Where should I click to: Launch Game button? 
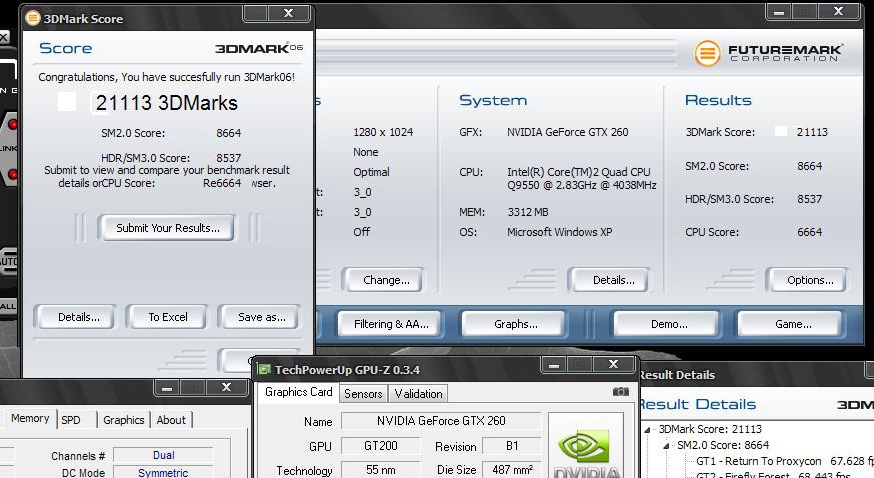(x=792, y=324)
